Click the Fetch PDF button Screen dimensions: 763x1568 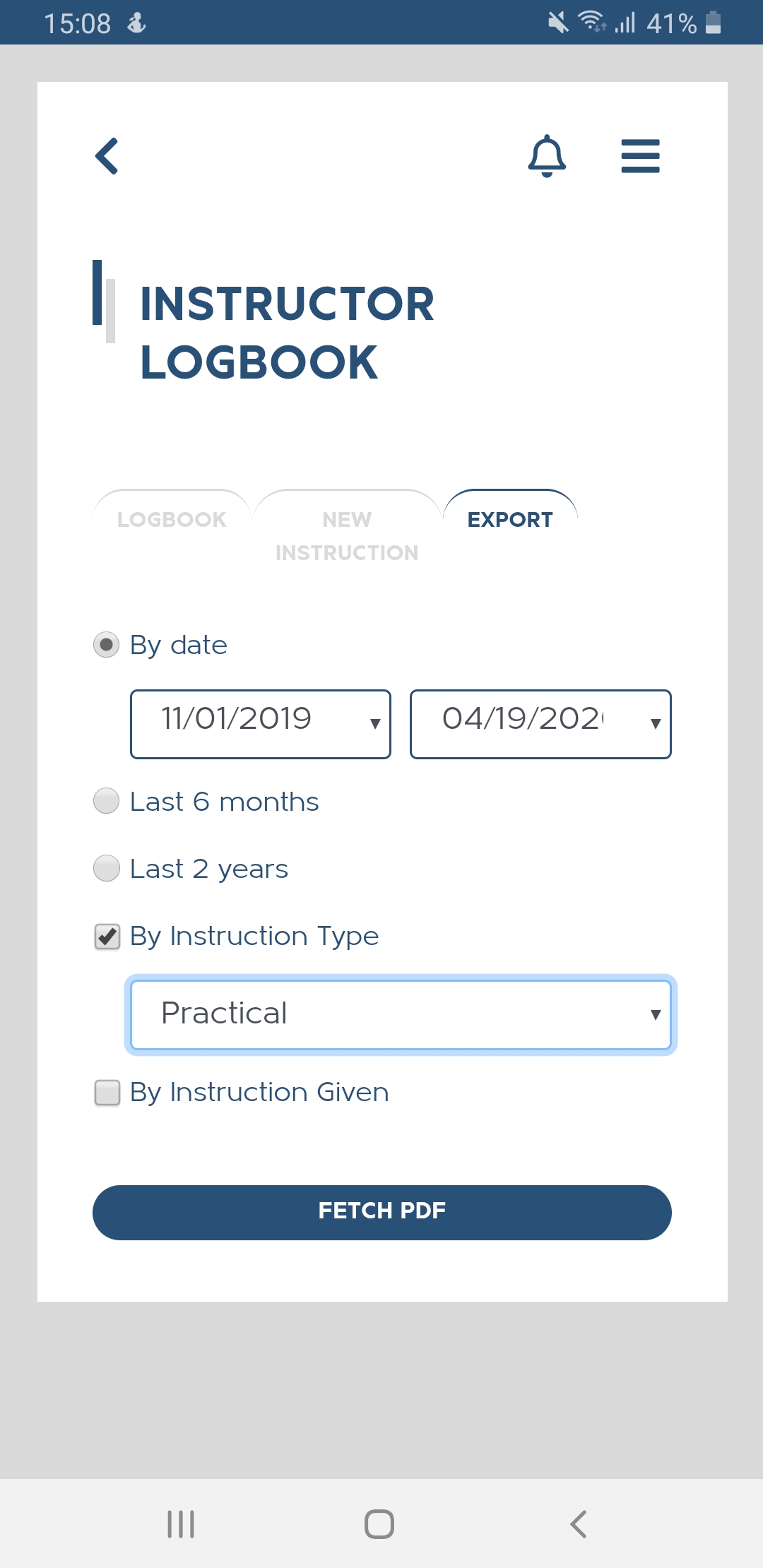[381, 1212]
